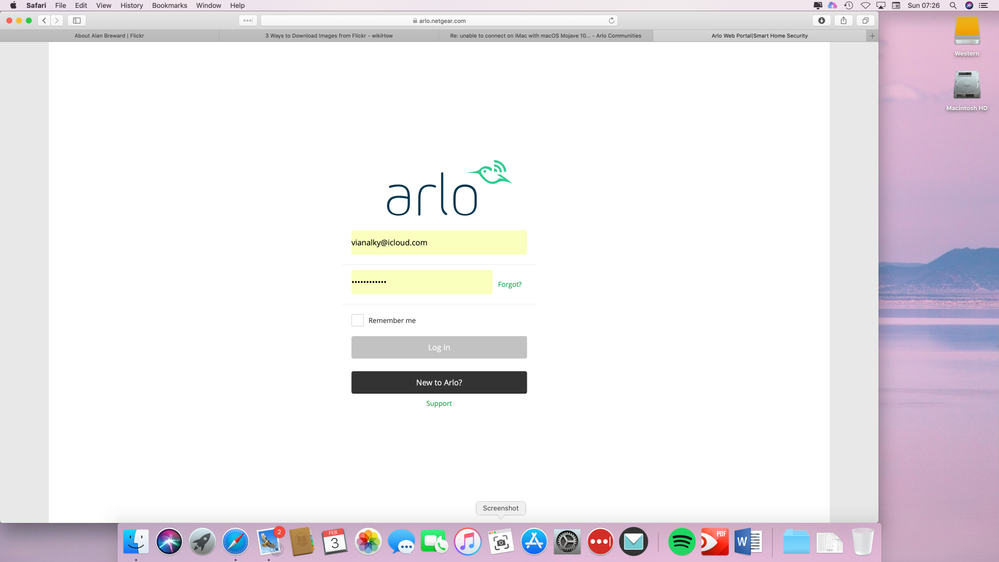The height and width of the screenshot is (562, 999).
Task: Open the View menu
Action: pyautogui.click(x=103, y=5)
